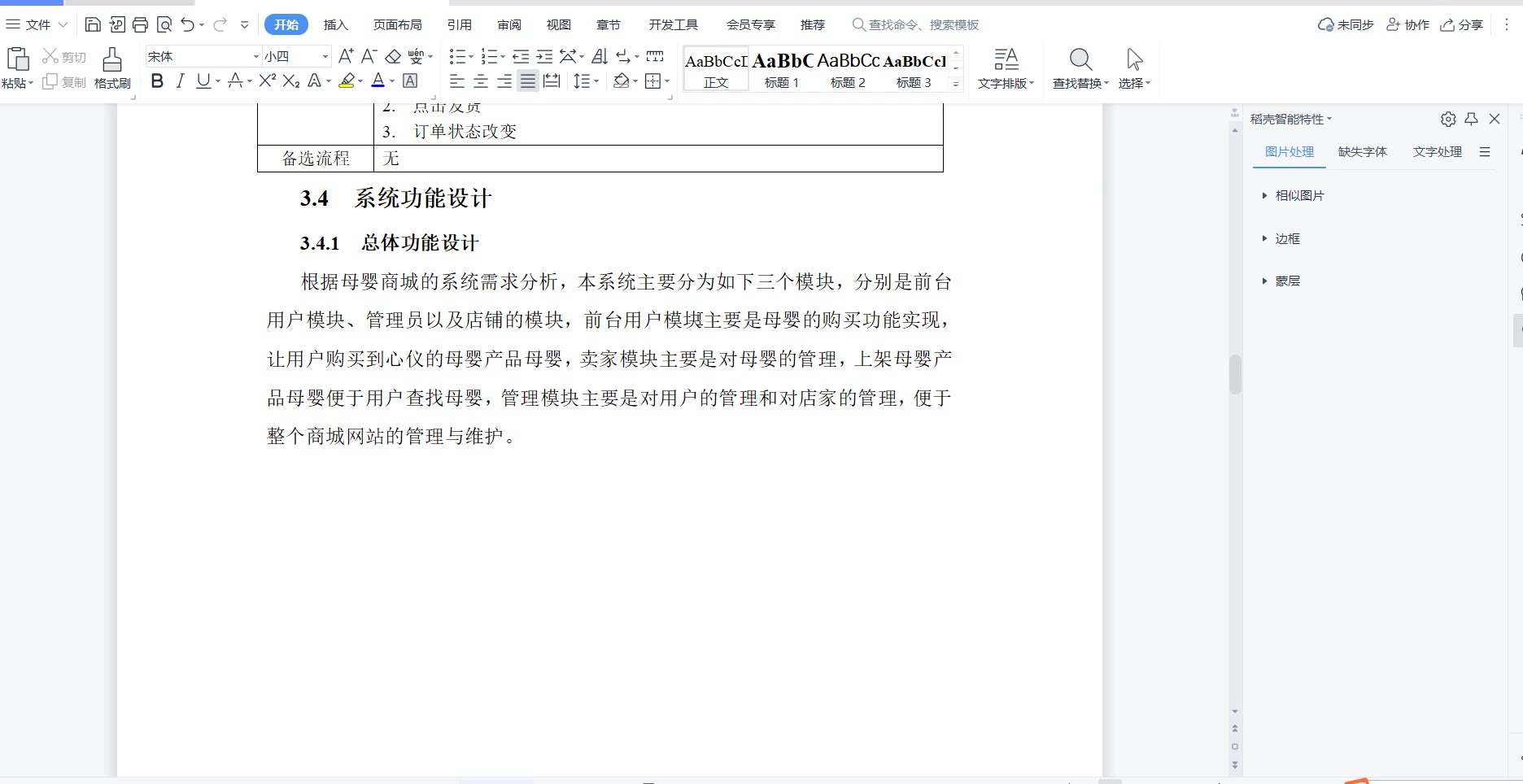Click the 协作 collaborate button
1523x784 pixels.
coord(1408,25)
